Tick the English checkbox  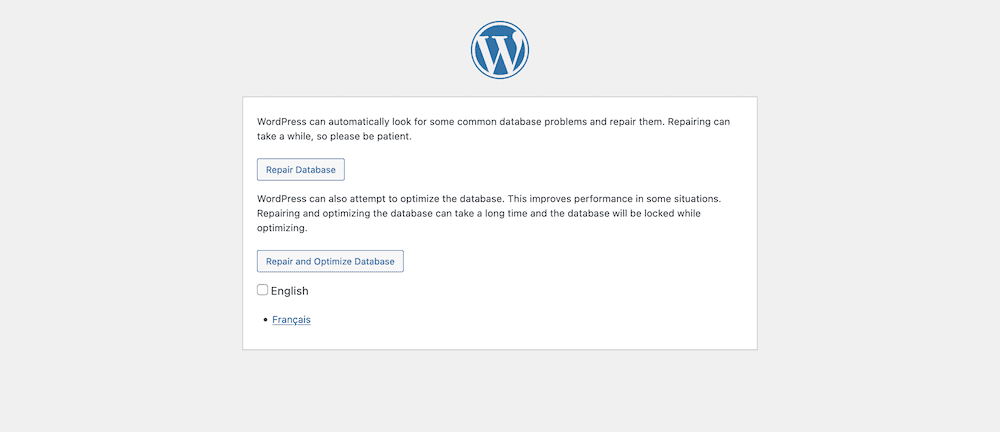pyautogui.click(x=262, y=290)
